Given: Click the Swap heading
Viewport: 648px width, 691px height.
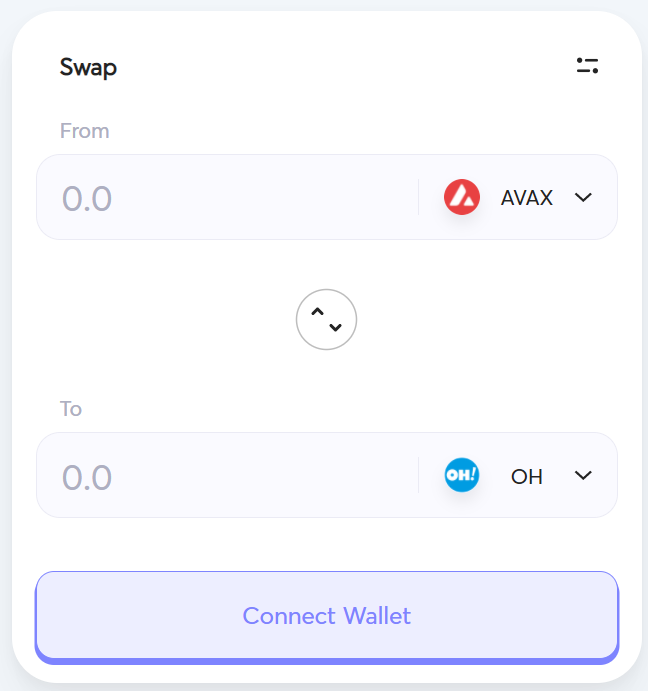Looking at the screenshot, I should click(x=88, y=68).
